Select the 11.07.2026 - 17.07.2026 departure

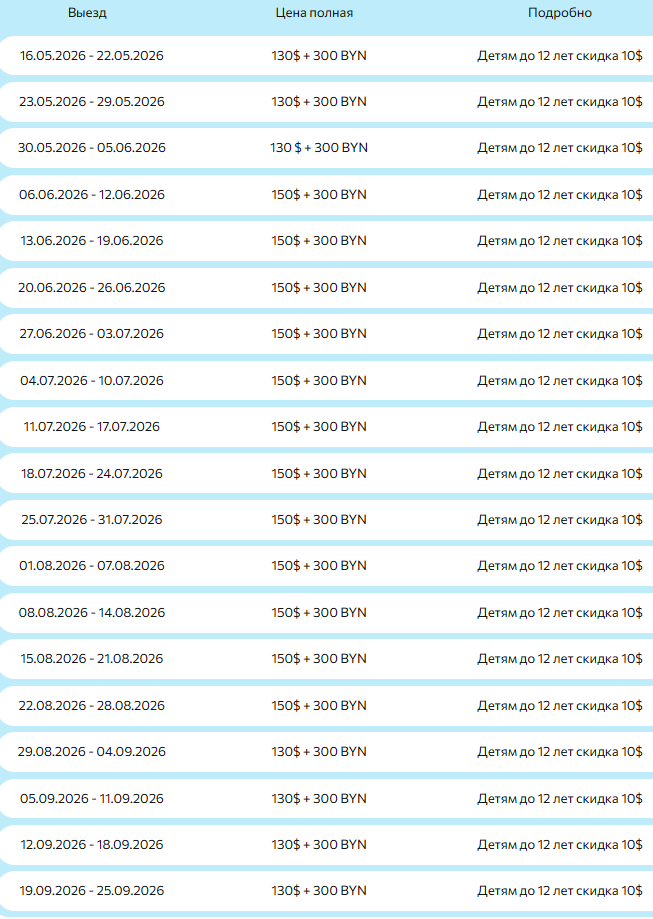click(92, 427)
